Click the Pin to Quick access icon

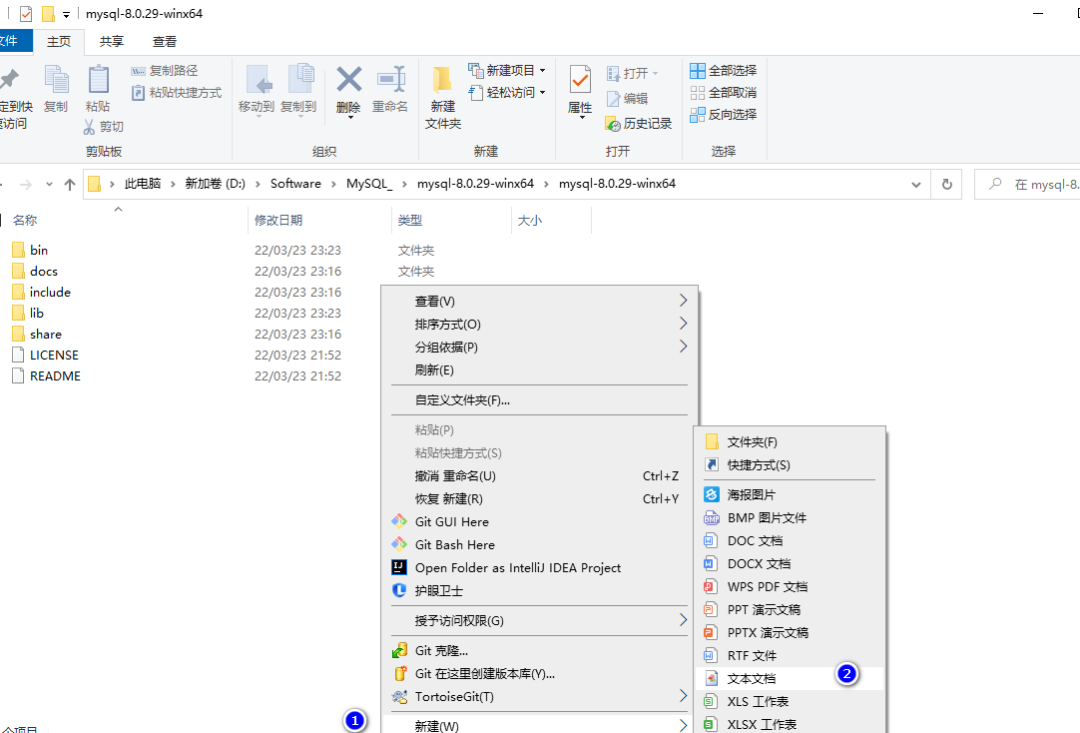pyautogui.click(x=9, y=80)
